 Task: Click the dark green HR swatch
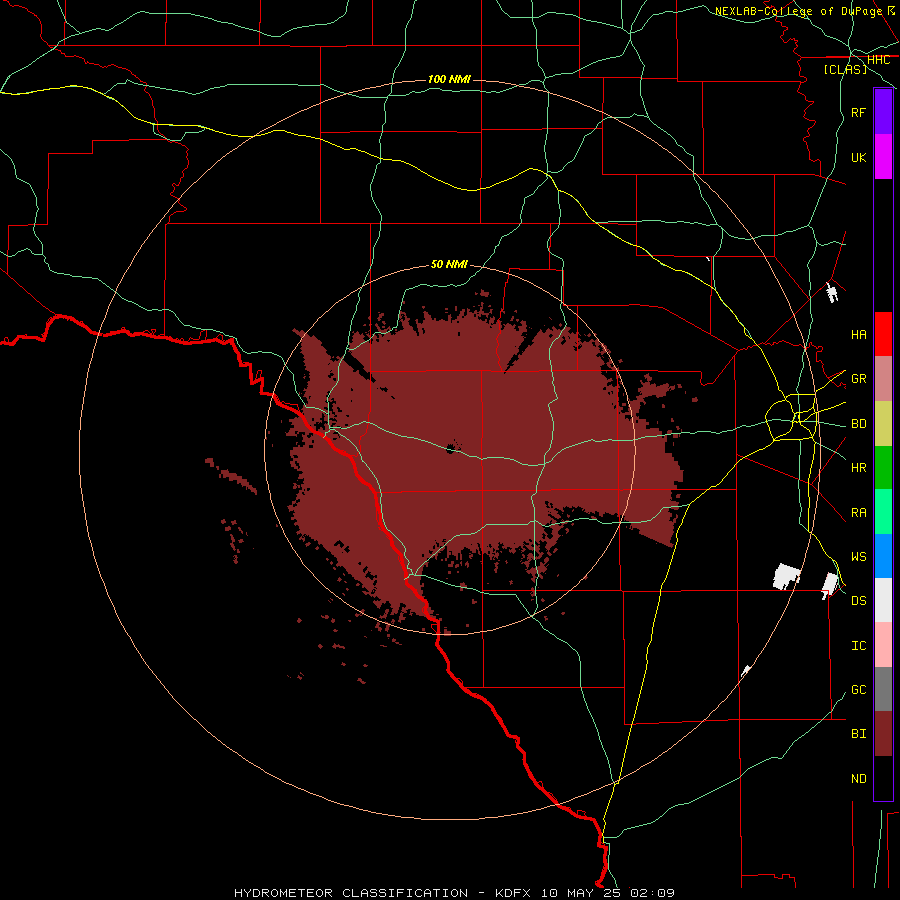(883, 468)
